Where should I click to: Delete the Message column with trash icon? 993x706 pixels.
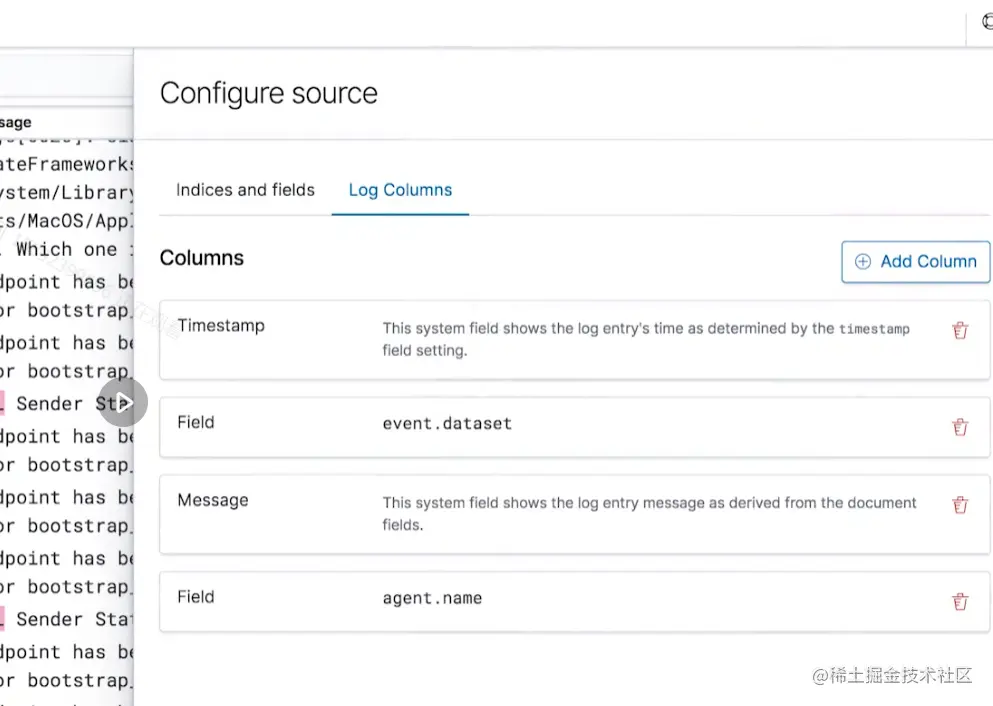(960, 505)
